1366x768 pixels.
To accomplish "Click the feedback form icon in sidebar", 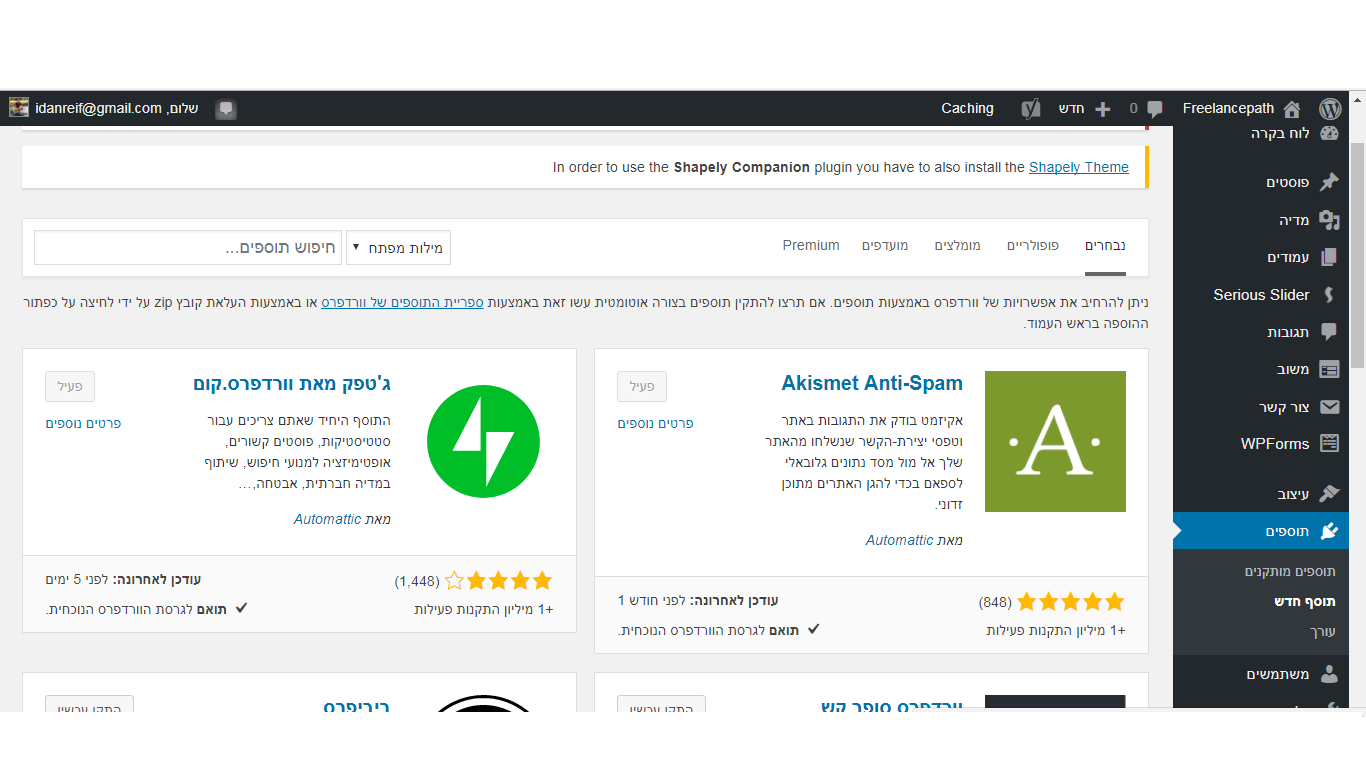I will 1329,370.
